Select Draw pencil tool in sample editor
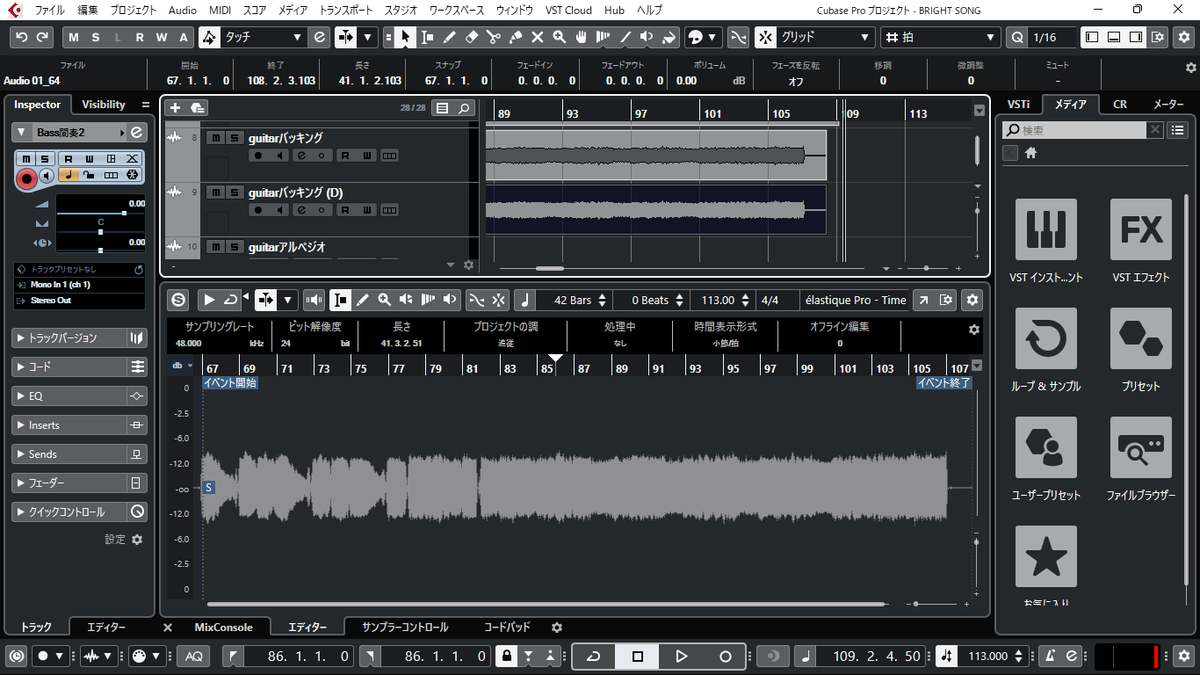Image resolution: width=1200 pixels, height=675 pixels. click(x=362, y=299)
